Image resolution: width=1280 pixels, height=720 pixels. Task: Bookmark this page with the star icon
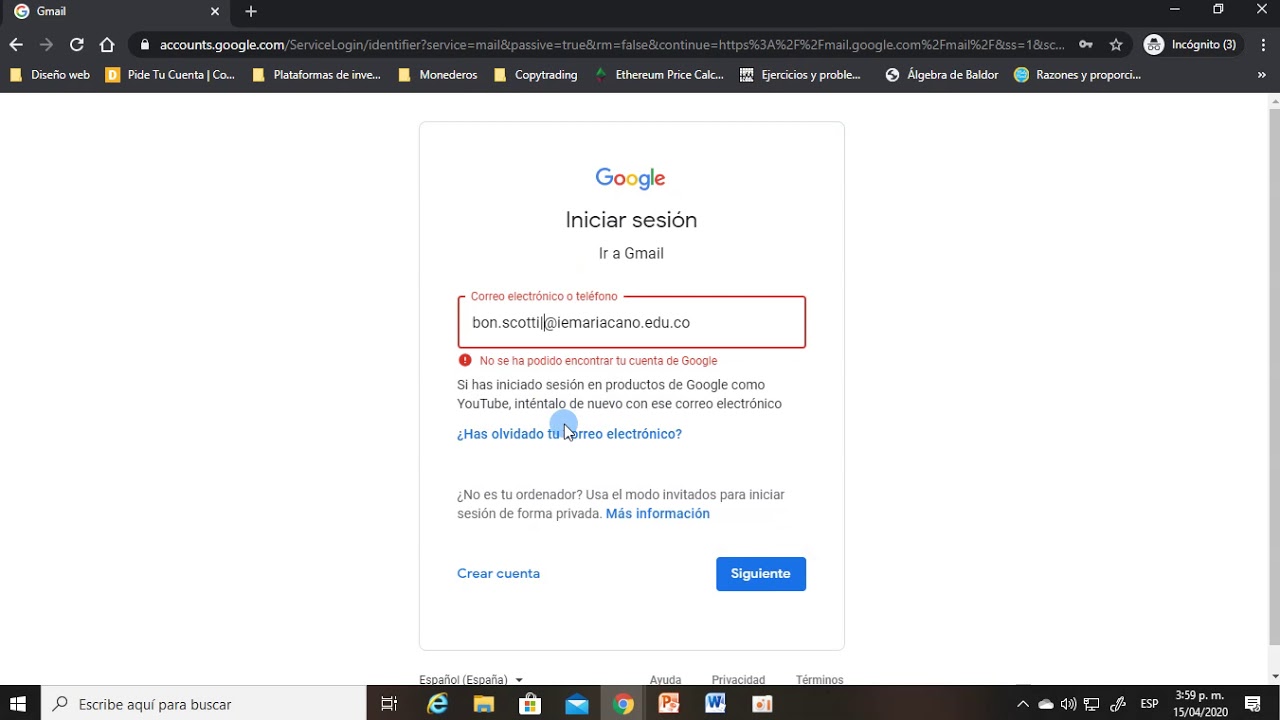pos(1116,45)
